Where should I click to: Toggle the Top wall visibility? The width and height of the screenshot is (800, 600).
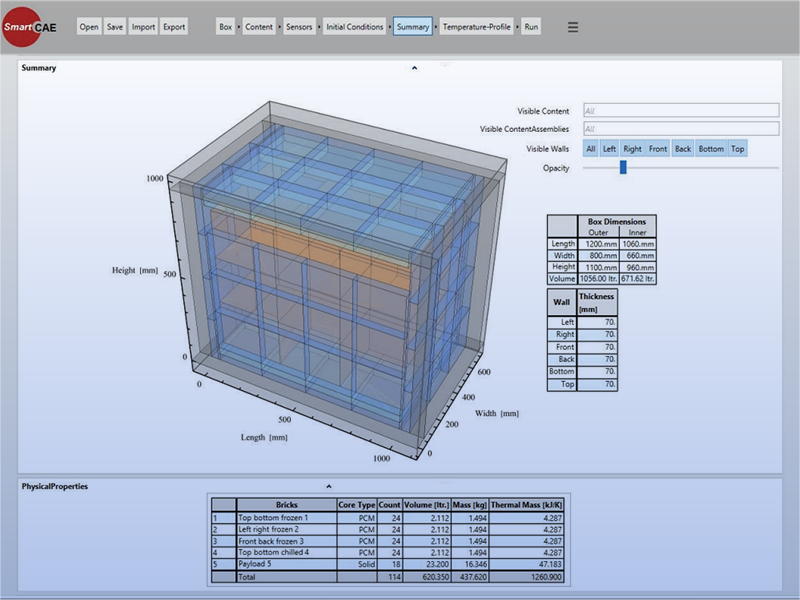(737, 149)
